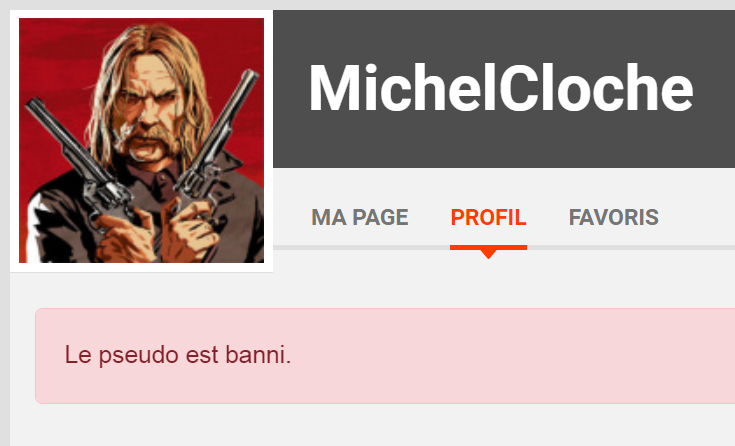Image resolution: width=735 pixels, height=446 pixels.
Task: Click the word 'banni' in the alert
Action: pyautogui.click(x=258, y=355)
